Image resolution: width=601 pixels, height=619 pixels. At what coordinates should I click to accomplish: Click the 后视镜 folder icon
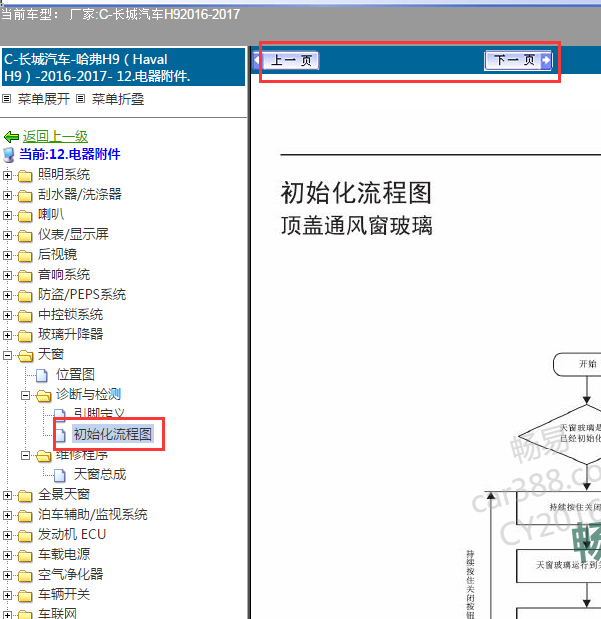[x=25, y=256]
